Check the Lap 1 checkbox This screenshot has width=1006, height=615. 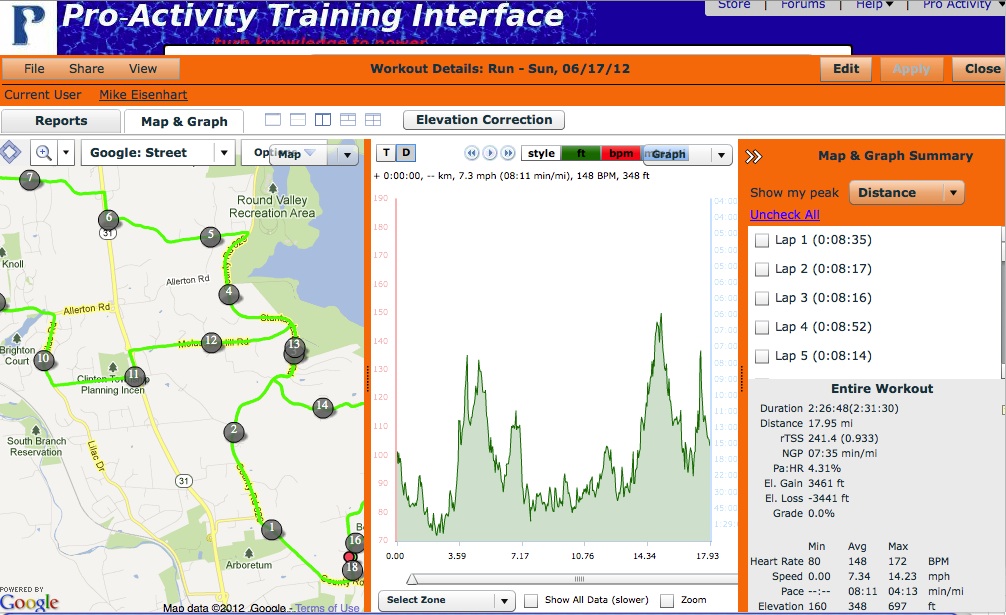[x=762, y=240]
